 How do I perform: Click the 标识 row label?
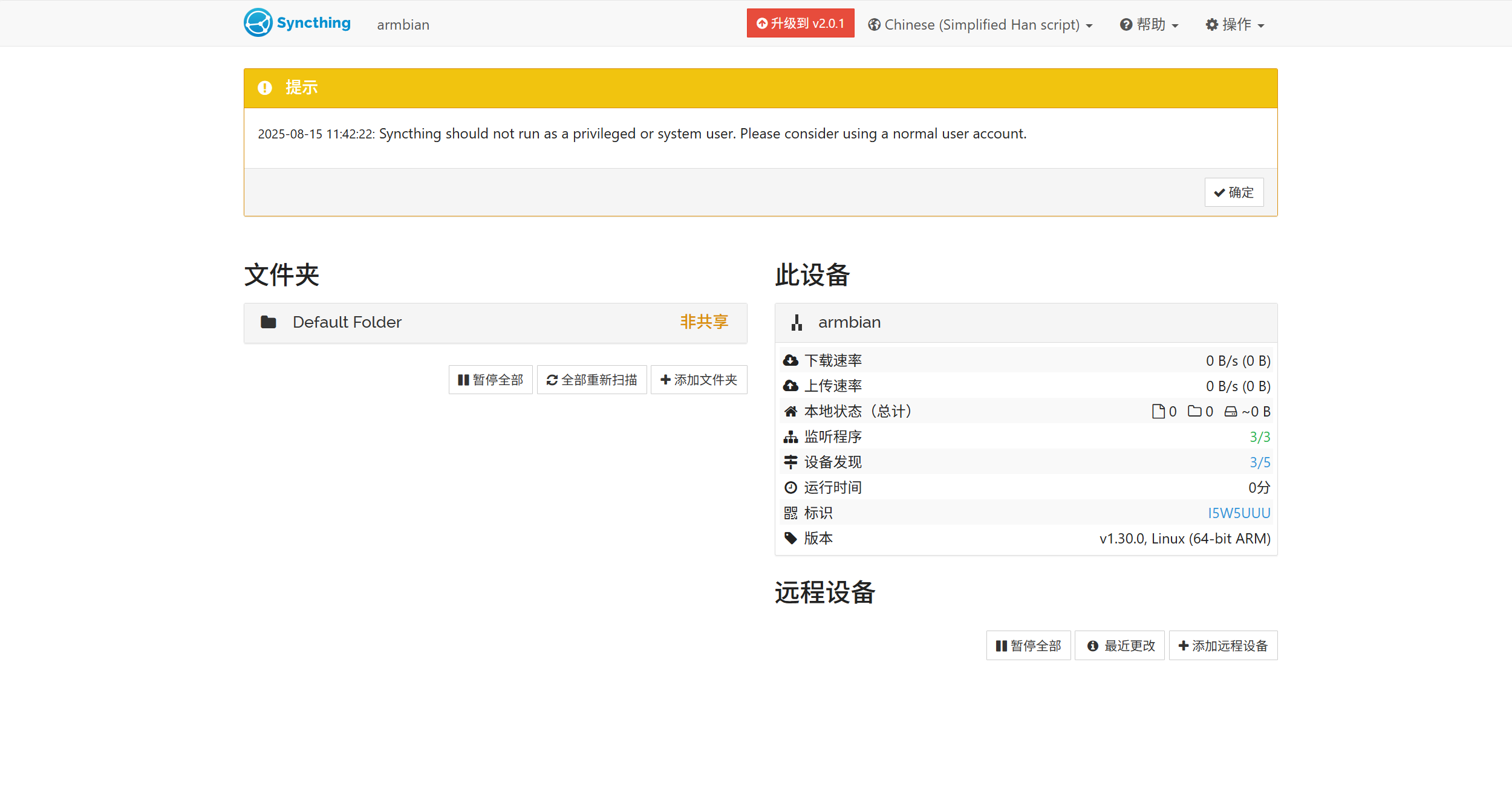coord(818,513)
